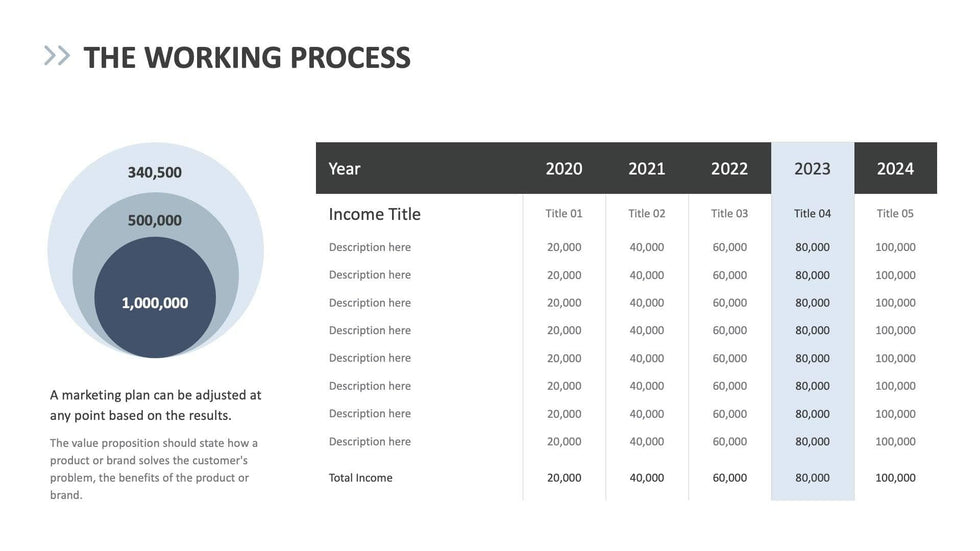Click the highlighted "Title 04" cell
Image resolution: width=980 pixels, height=551 pixels.
pyautogui.click(x=812, y=213)
